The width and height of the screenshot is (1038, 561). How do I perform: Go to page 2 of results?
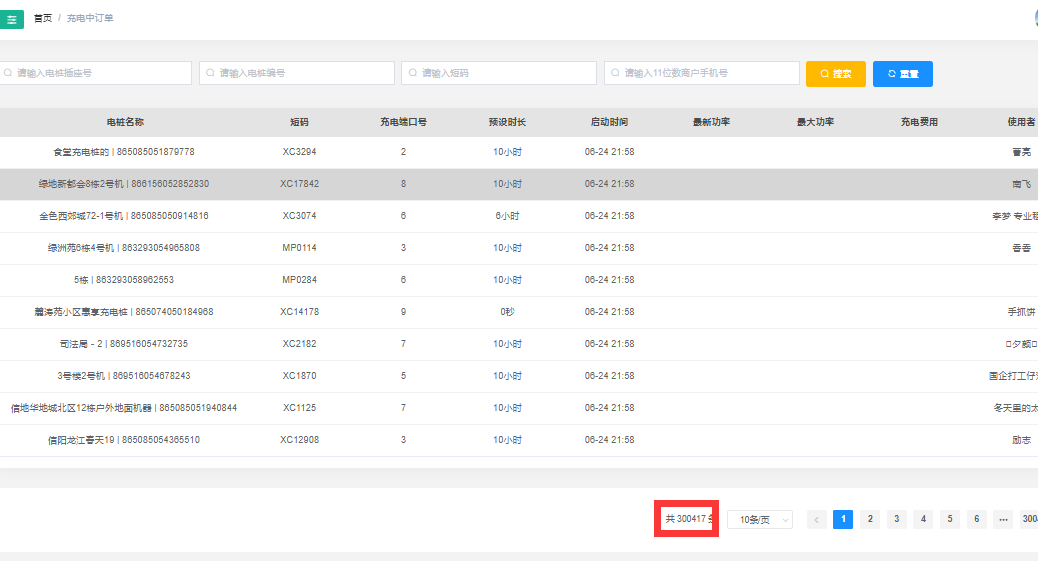click(x=870, y=519)
